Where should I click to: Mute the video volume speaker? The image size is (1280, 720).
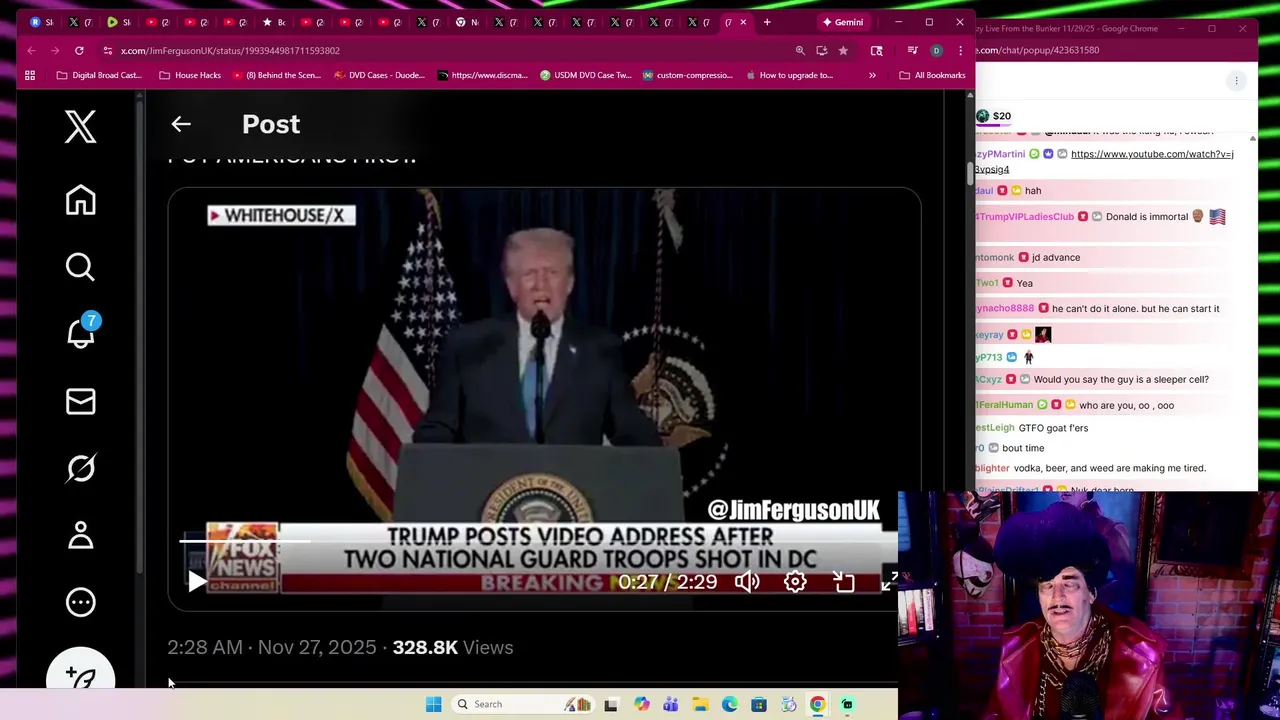(747, 581)
